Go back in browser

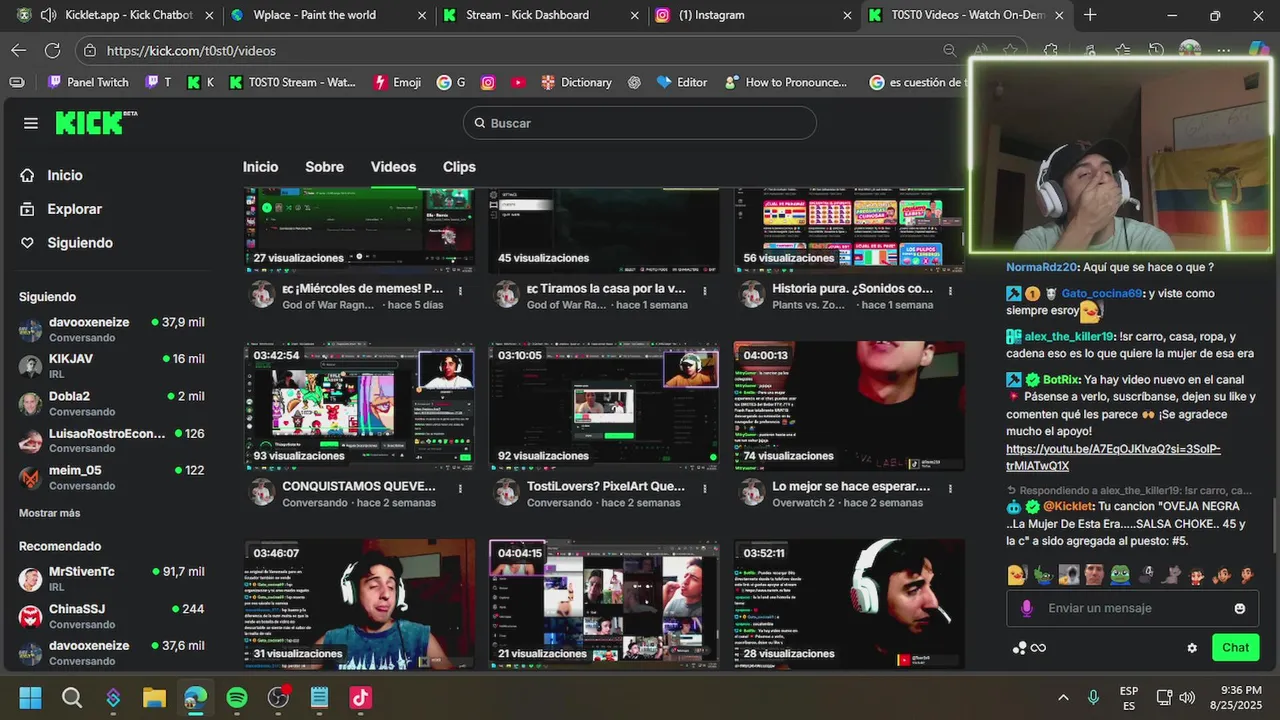click(x=19, y=50)
